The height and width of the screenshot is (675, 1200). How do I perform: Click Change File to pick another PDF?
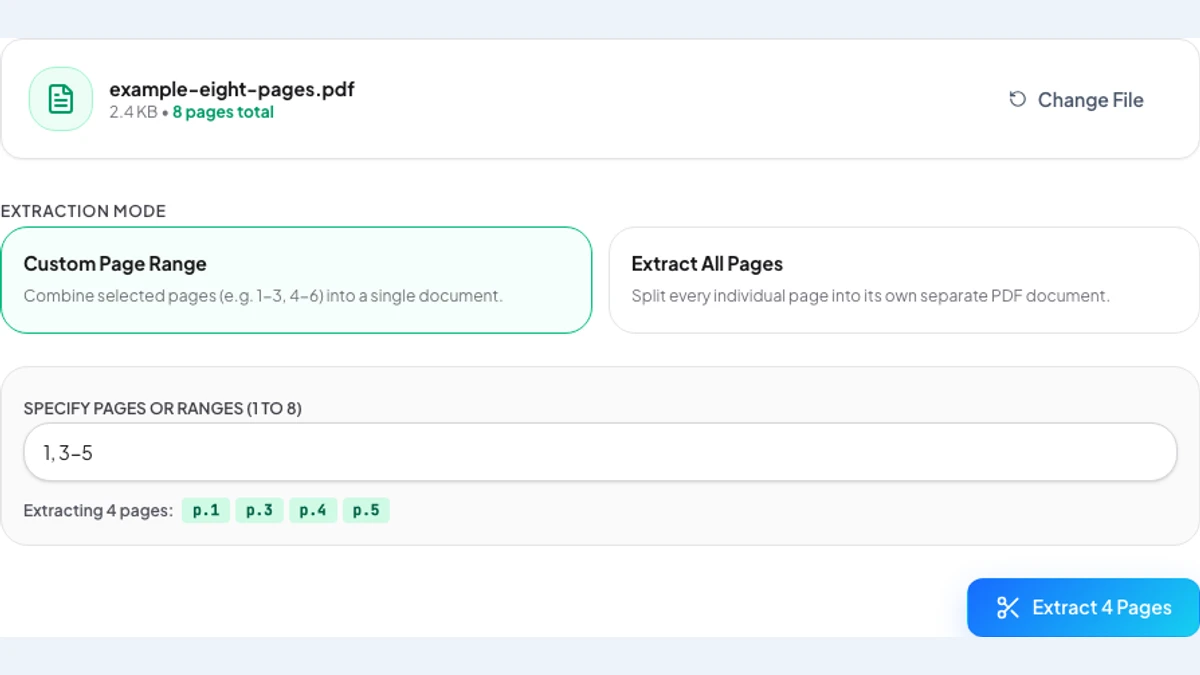tap(1075, 99)
